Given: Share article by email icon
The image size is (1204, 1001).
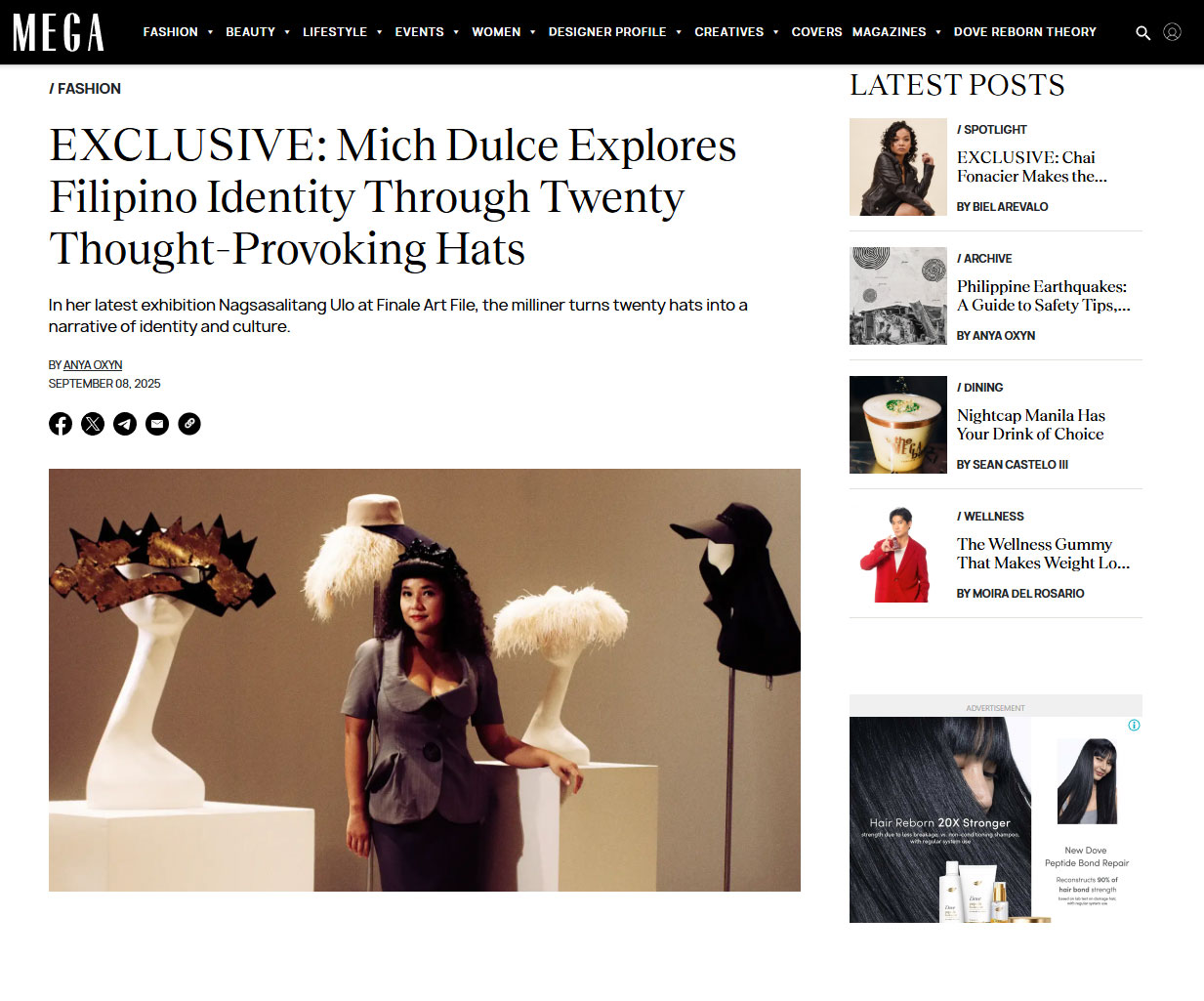Looking at the screenshot, I should pos(157,424).
